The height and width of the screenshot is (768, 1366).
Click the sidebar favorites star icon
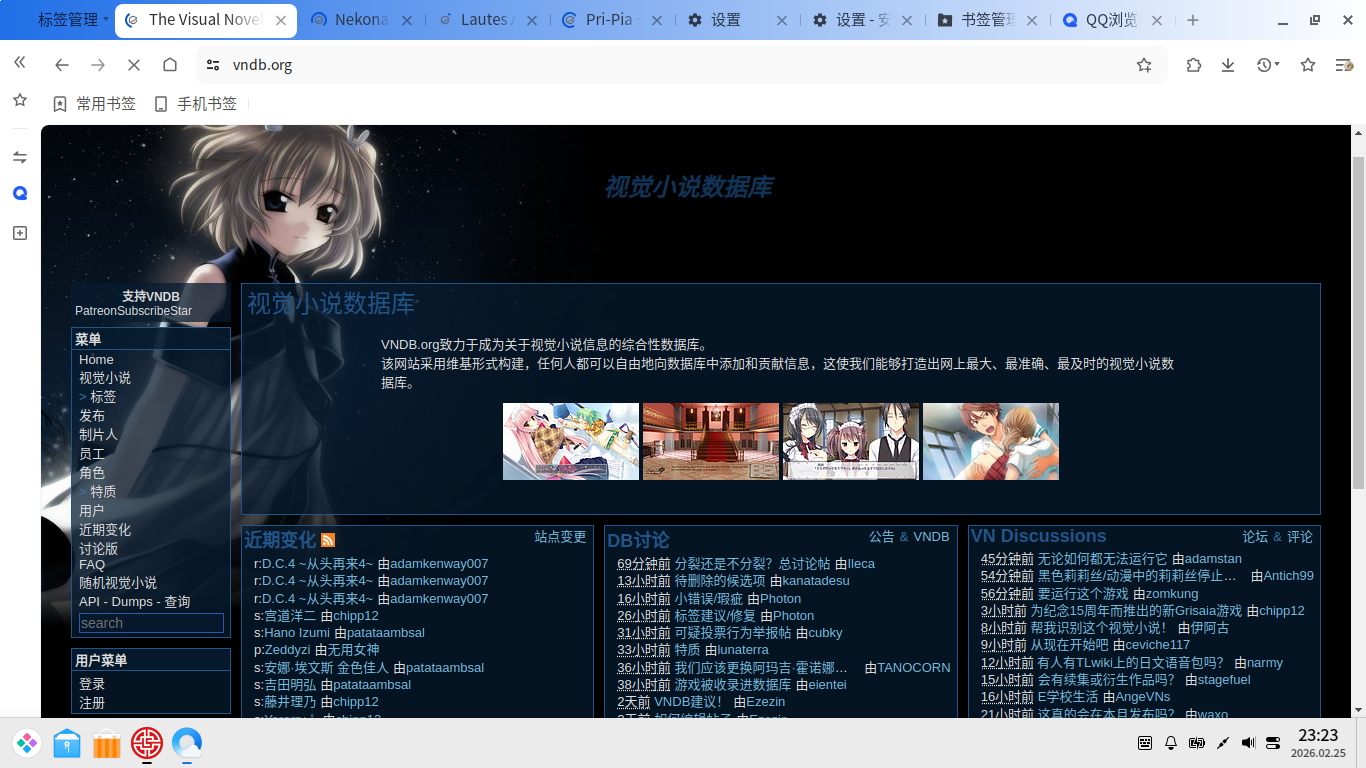point(19,100)
